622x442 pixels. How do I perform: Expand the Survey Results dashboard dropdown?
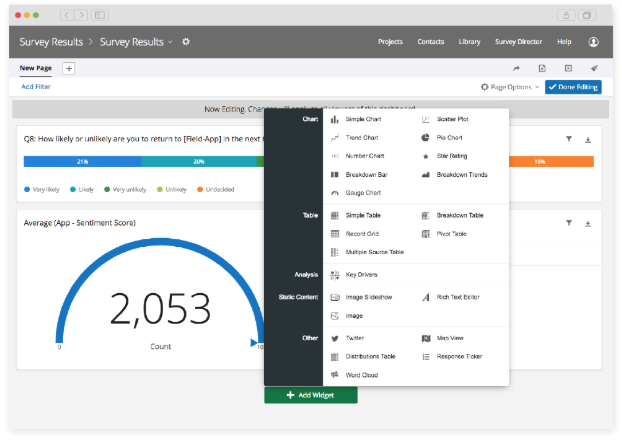[170, 42]
